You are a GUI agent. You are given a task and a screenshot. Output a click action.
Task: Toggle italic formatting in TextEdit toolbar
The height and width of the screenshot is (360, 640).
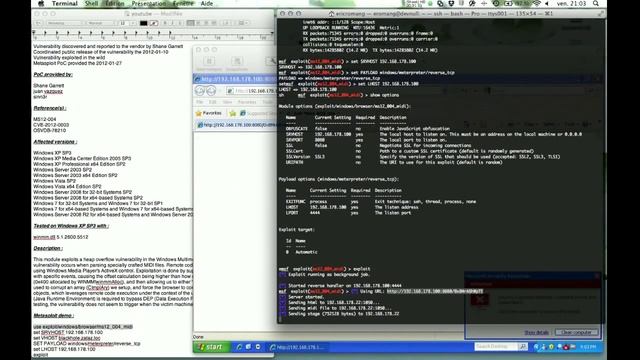173,23
